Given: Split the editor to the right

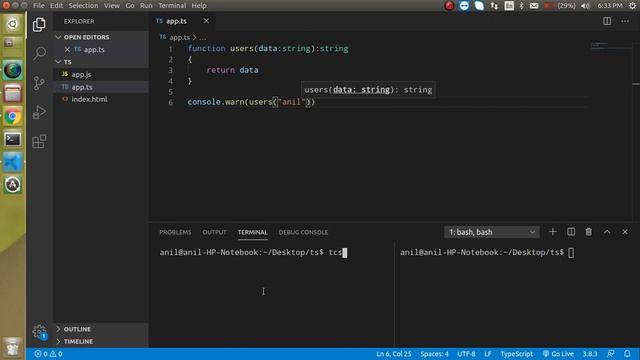Looking at the screenshot, I should coord(607,21).
